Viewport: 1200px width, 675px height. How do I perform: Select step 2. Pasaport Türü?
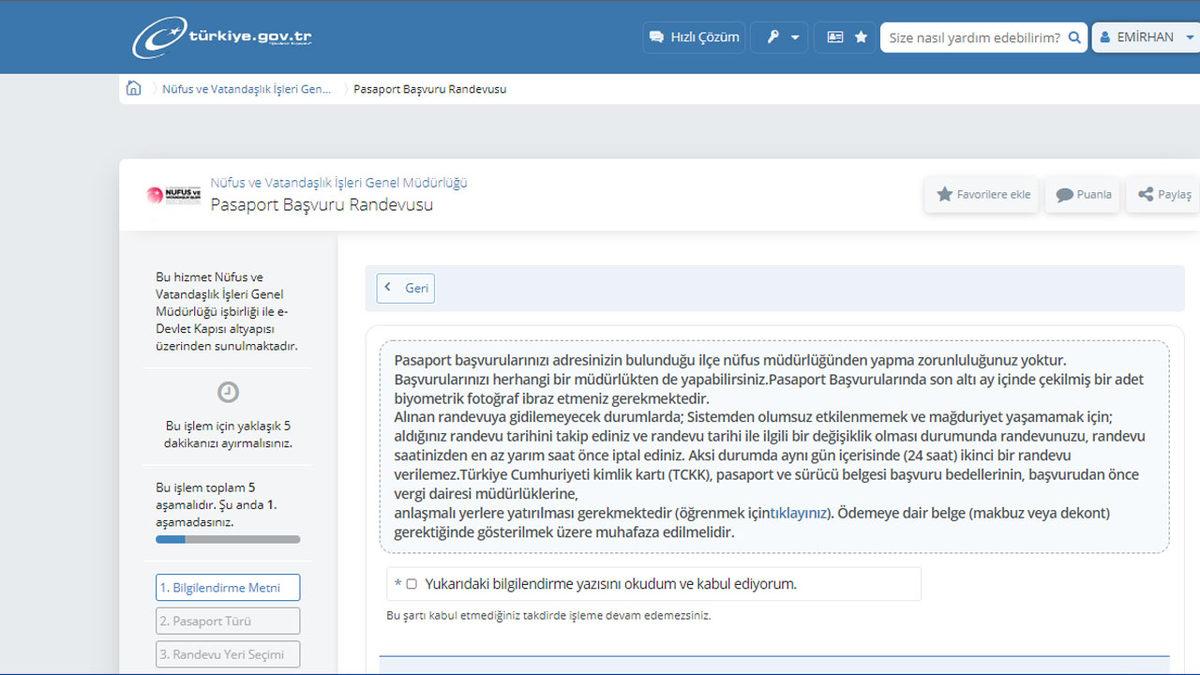(x=228, y=621)
